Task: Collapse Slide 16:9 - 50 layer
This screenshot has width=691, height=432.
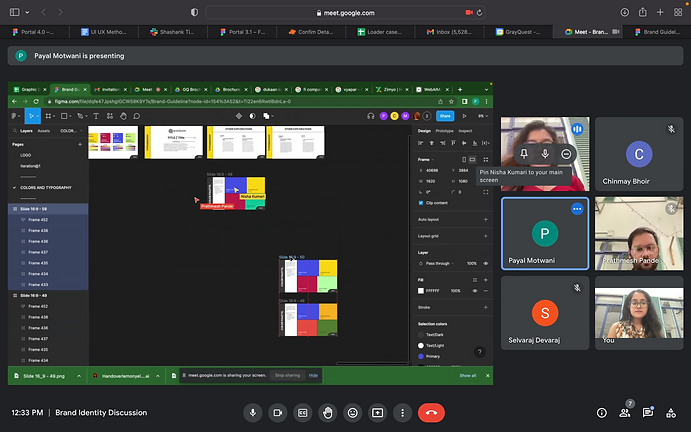Action: tap(15, 209)
